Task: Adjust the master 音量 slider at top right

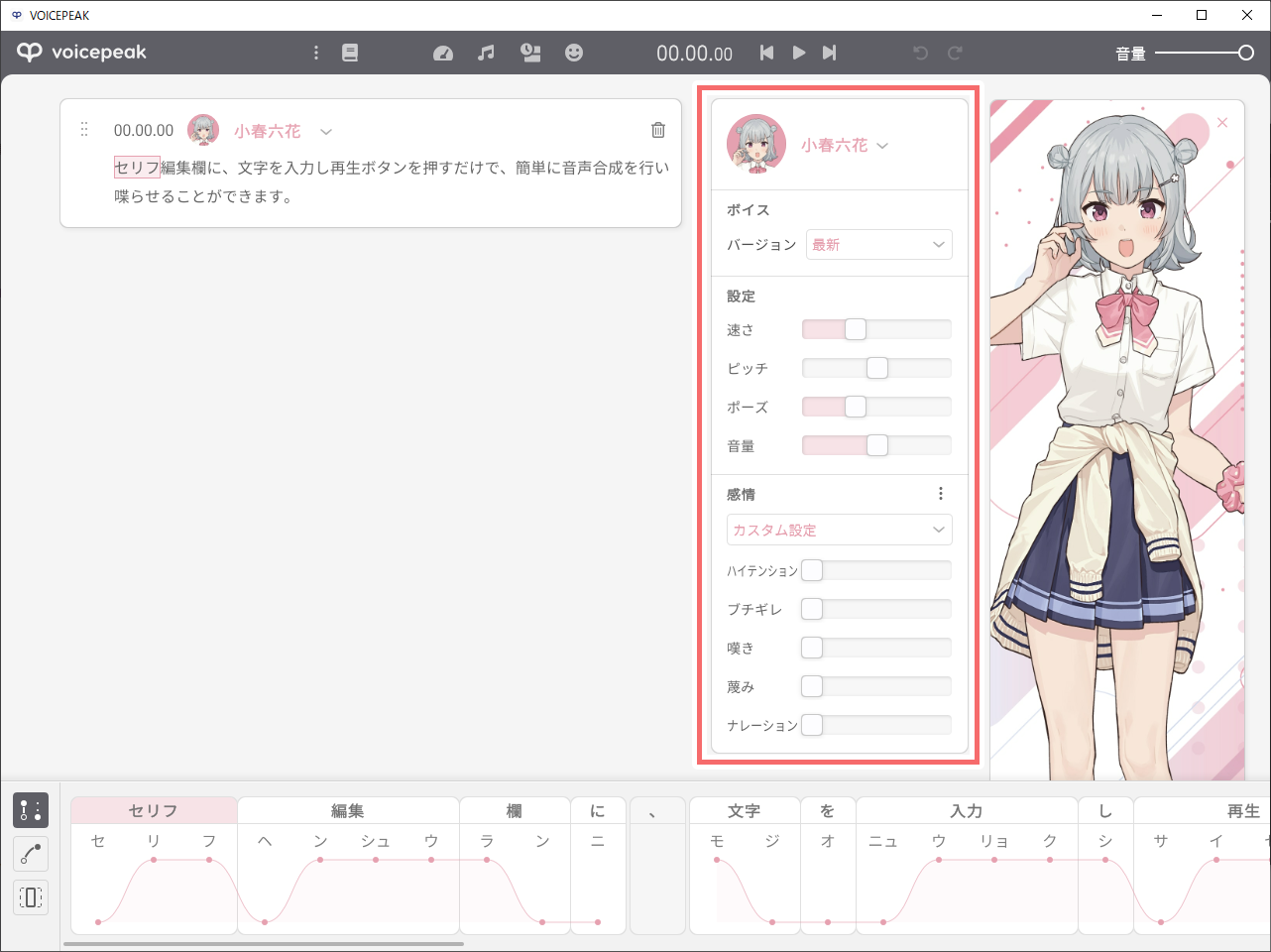Action: 1205,53
